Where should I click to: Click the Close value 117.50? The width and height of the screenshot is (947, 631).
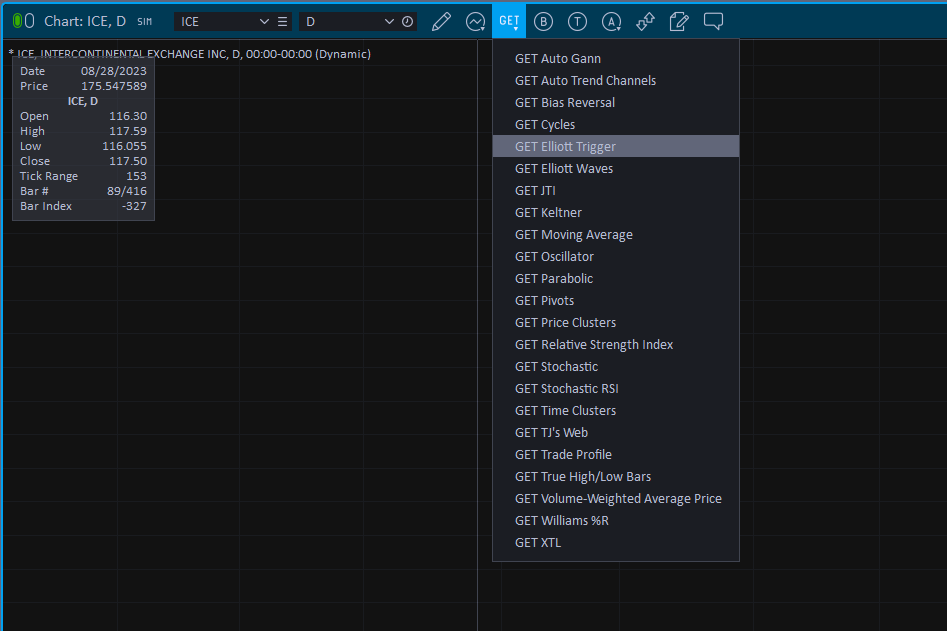[x=127, y=161]
